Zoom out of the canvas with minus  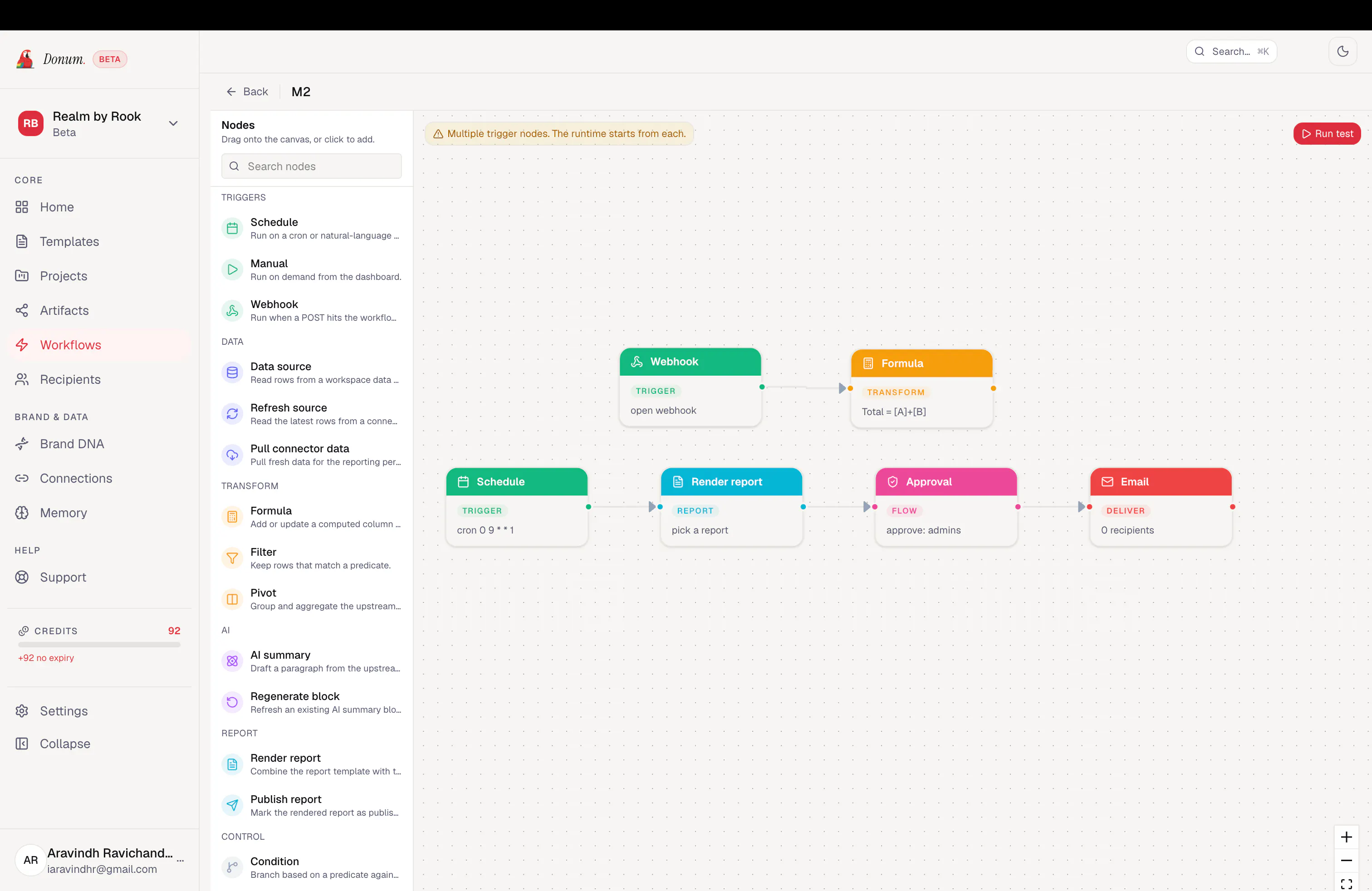click(1347, 861)
